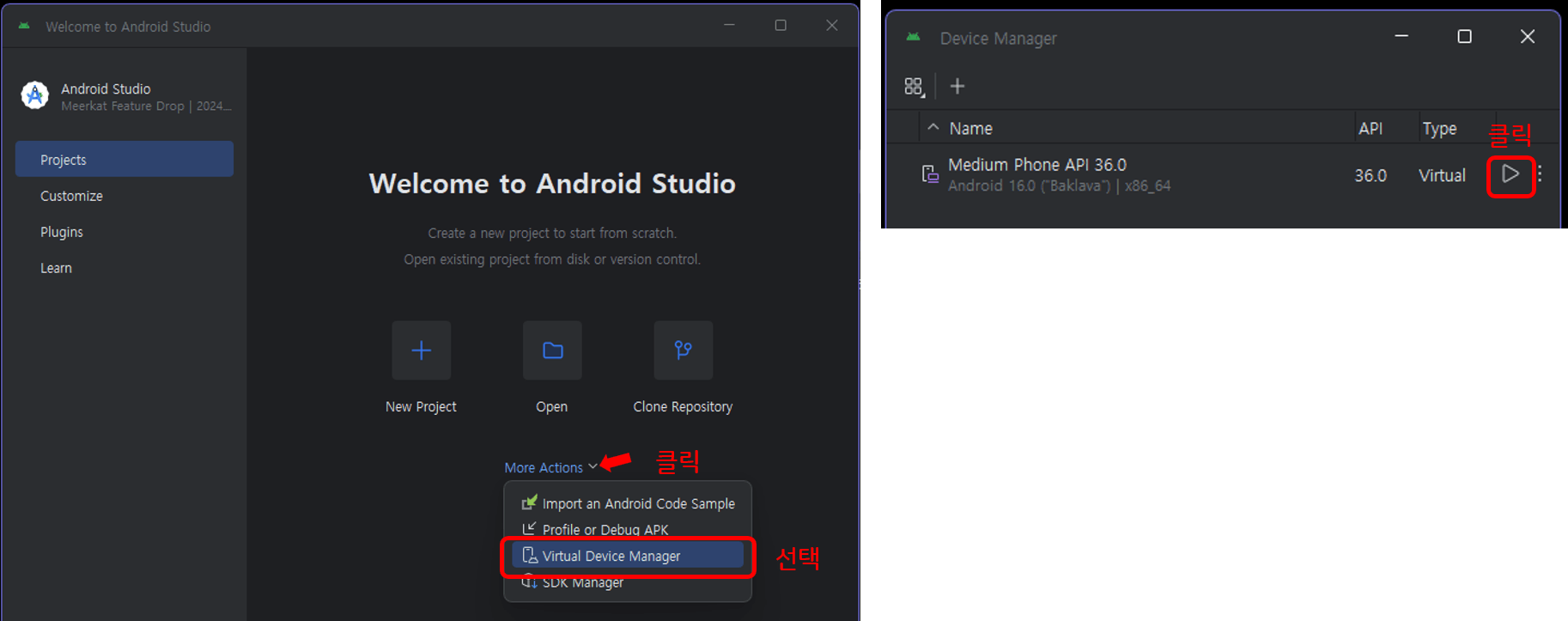Maximize the Welcome to Android Studio window

click(781, 25)
